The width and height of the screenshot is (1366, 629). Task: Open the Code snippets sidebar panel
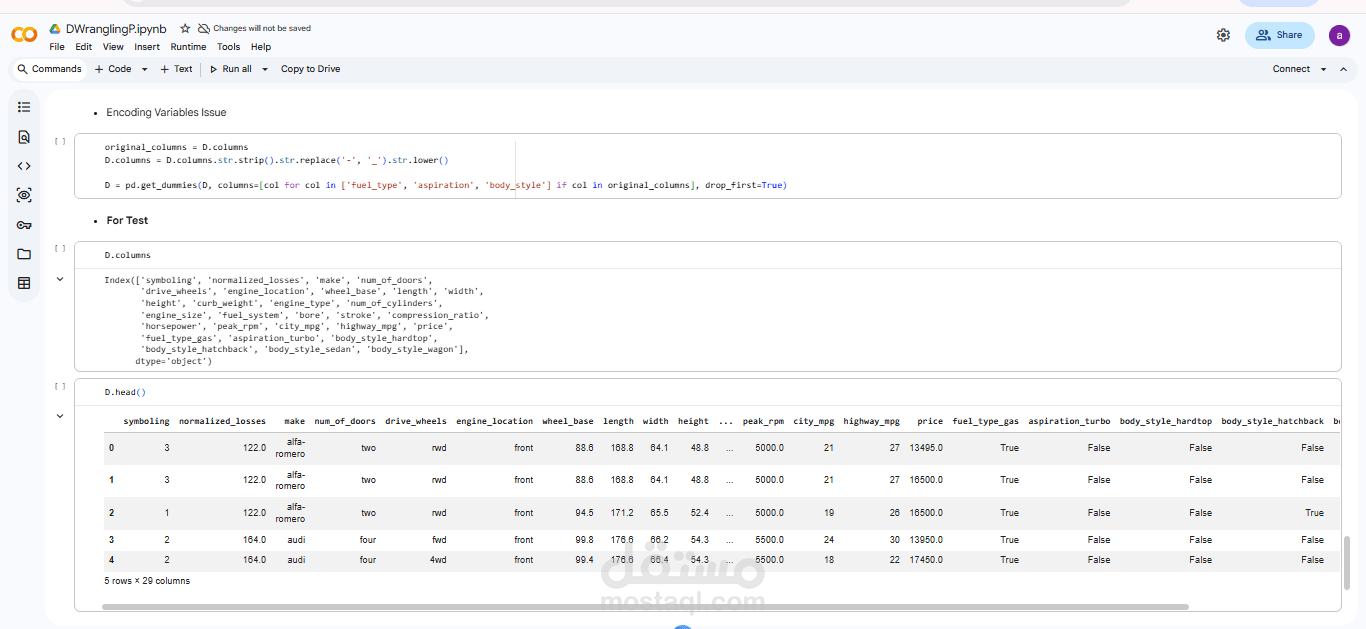[x=24, y=166]
